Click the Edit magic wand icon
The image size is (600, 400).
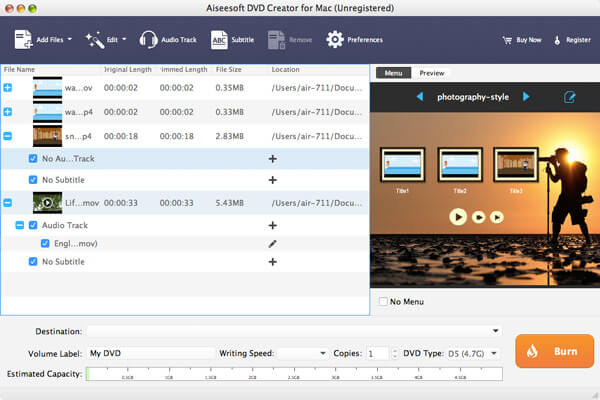[x=95, y=40]
